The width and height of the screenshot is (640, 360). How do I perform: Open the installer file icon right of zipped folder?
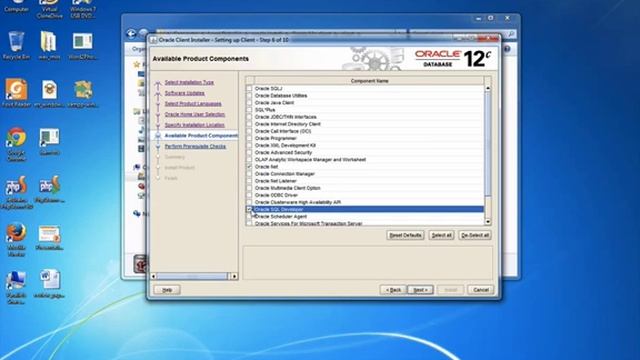[x=82, y=45]
